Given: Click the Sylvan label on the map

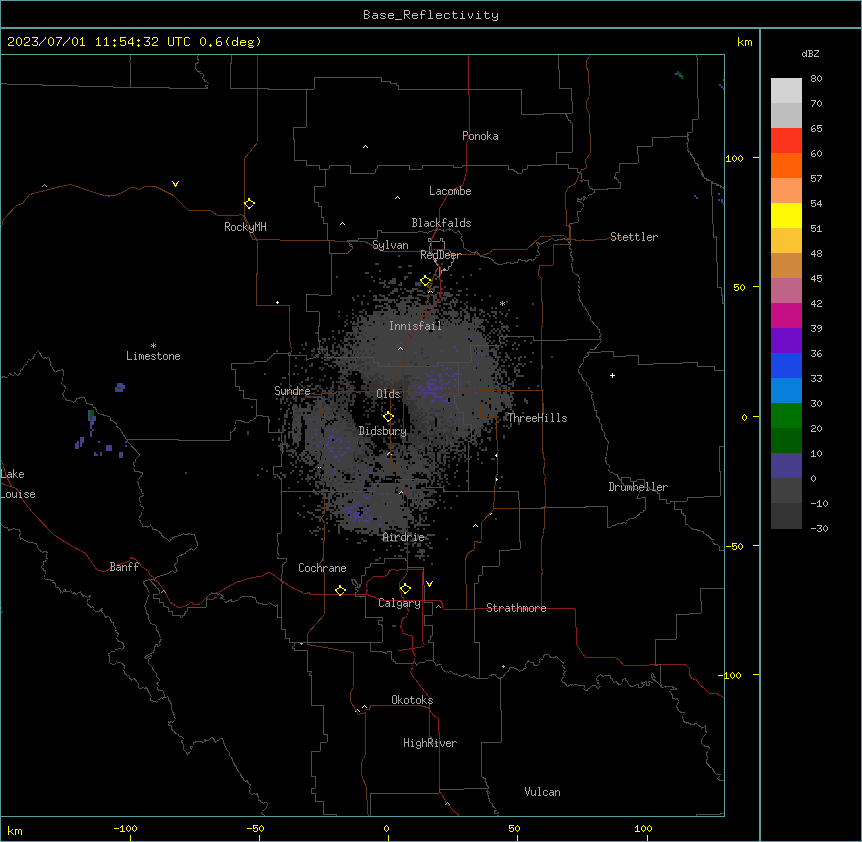Looking at the screenshot, I should tap(390, 245).
